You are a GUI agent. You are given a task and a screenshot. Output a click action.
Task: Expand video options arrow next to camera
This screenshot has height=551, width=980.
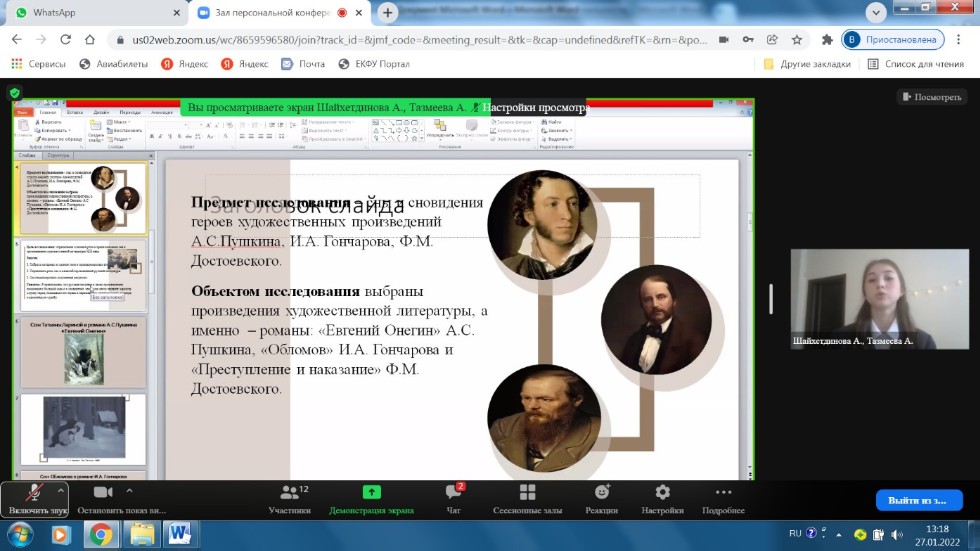(129, 491)
